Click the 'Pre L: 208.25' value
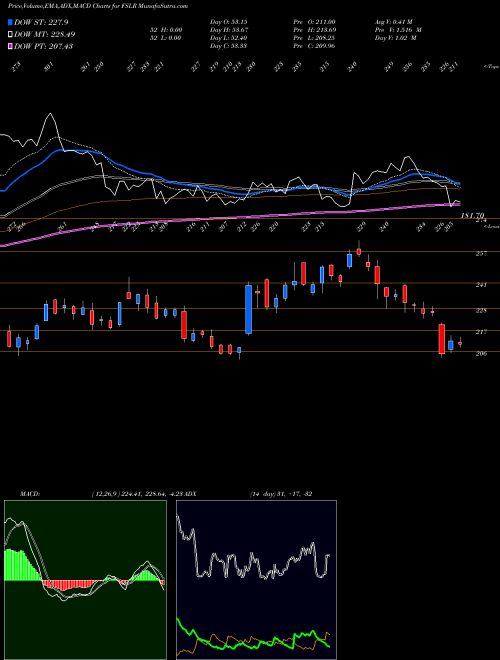Viewport: 500px width, 660px height. pos(314,38)
